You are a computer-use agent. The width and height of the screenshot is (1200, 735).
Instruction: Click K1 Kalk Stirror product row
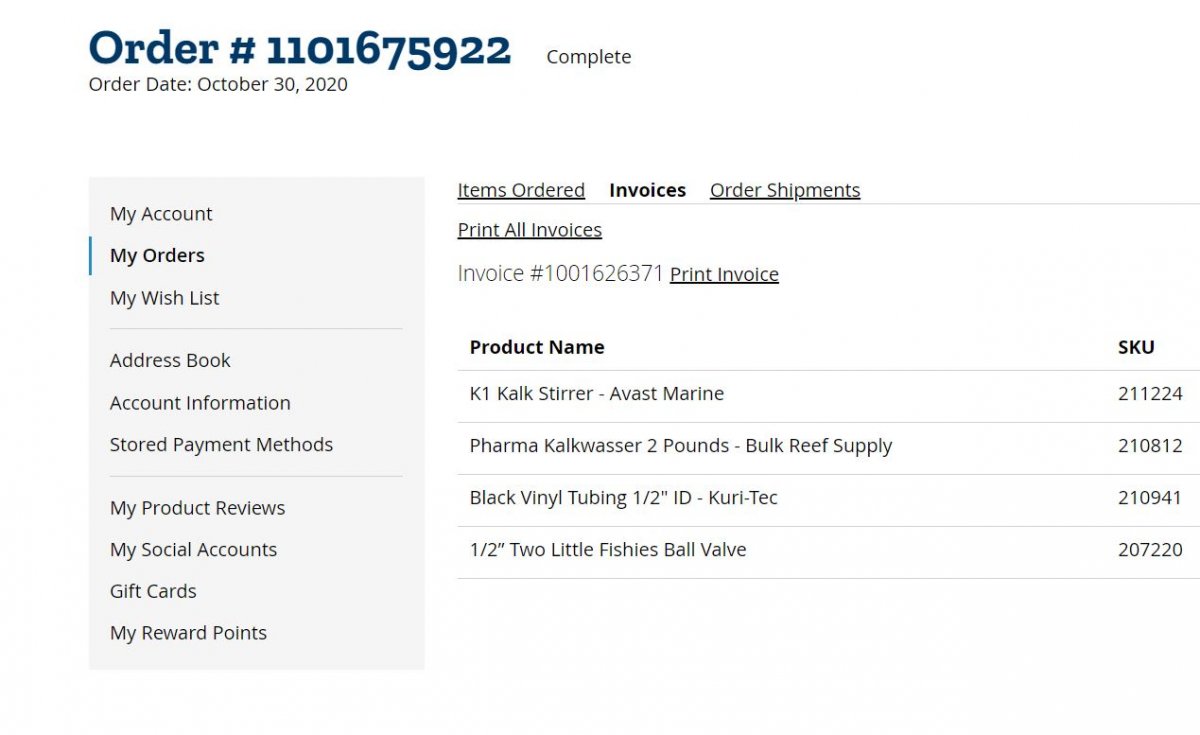pyautogui.click(x=596, y=394)
